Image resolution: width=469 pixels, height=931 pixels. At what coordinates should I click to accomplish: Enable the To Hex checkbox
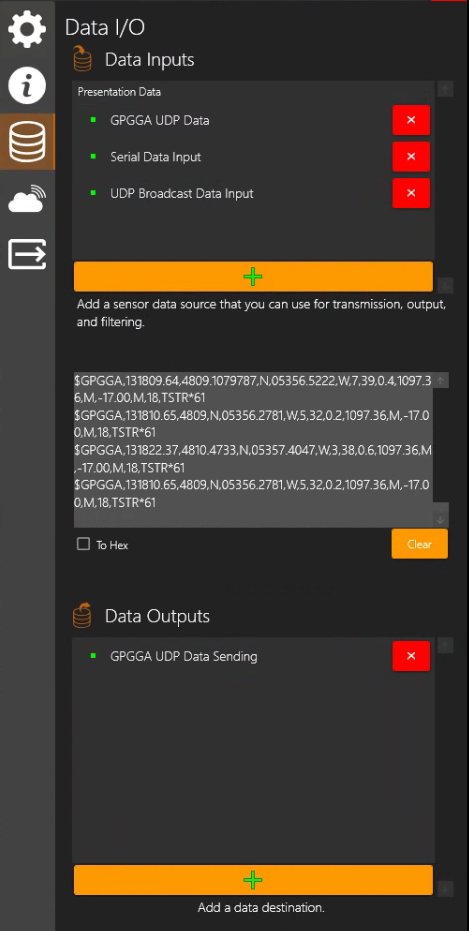click(x=84, y=544)
